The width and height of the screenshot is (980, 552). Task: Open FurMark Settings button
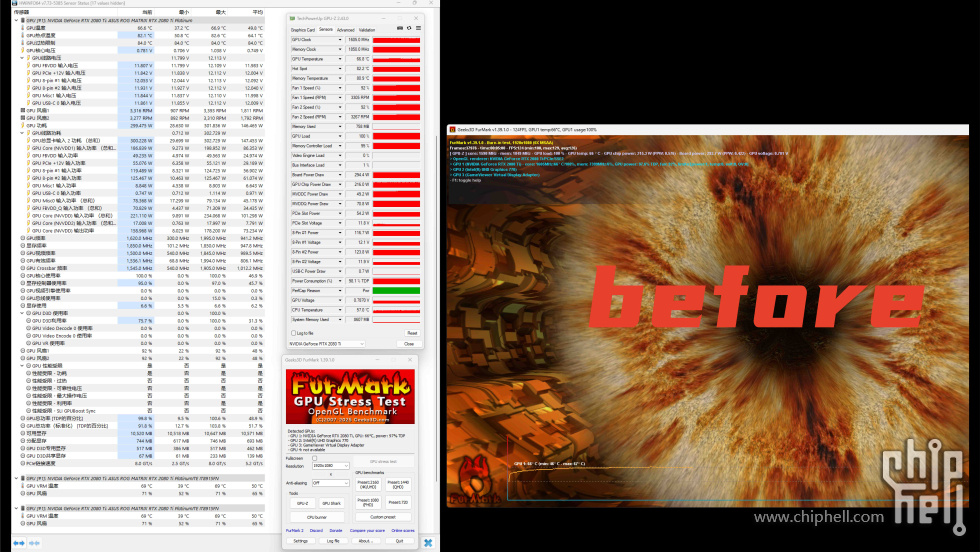pyautogui.click(x=301, y=541)
